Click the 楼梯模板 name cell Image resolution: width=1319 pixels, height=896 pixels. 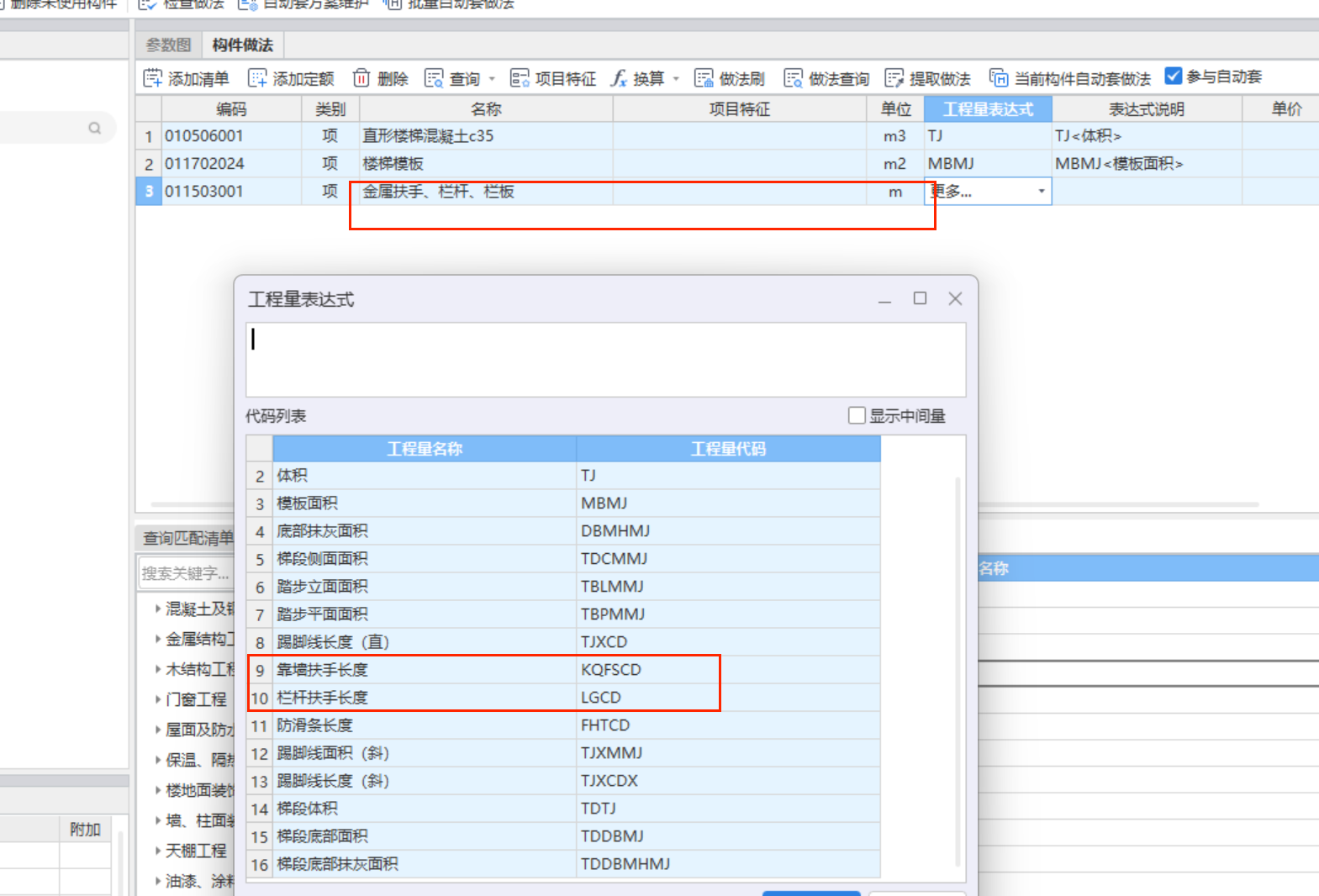(x=486, y=163)
